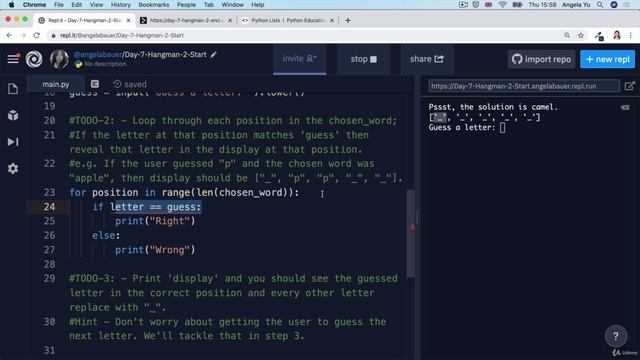The height and width of the screenshot is (360, 640).
Task: Open output in new tab icon
Action: click(630, 86)
